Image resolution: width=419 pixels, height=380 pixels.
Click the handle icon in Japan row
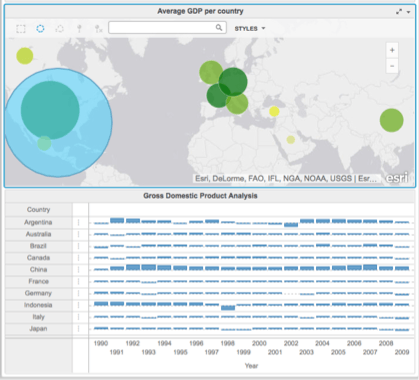(x=79, y=329)
